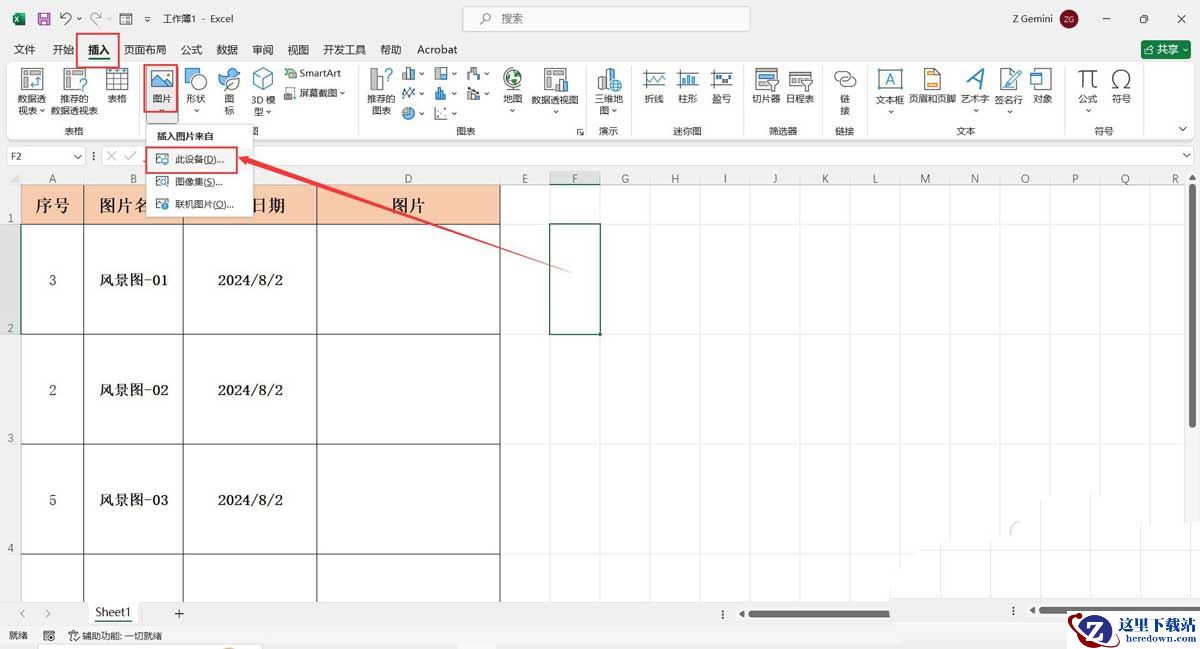Choose 此设备(D)... from the picture menu
The image size is (1200, 649).
click(192, 160)
